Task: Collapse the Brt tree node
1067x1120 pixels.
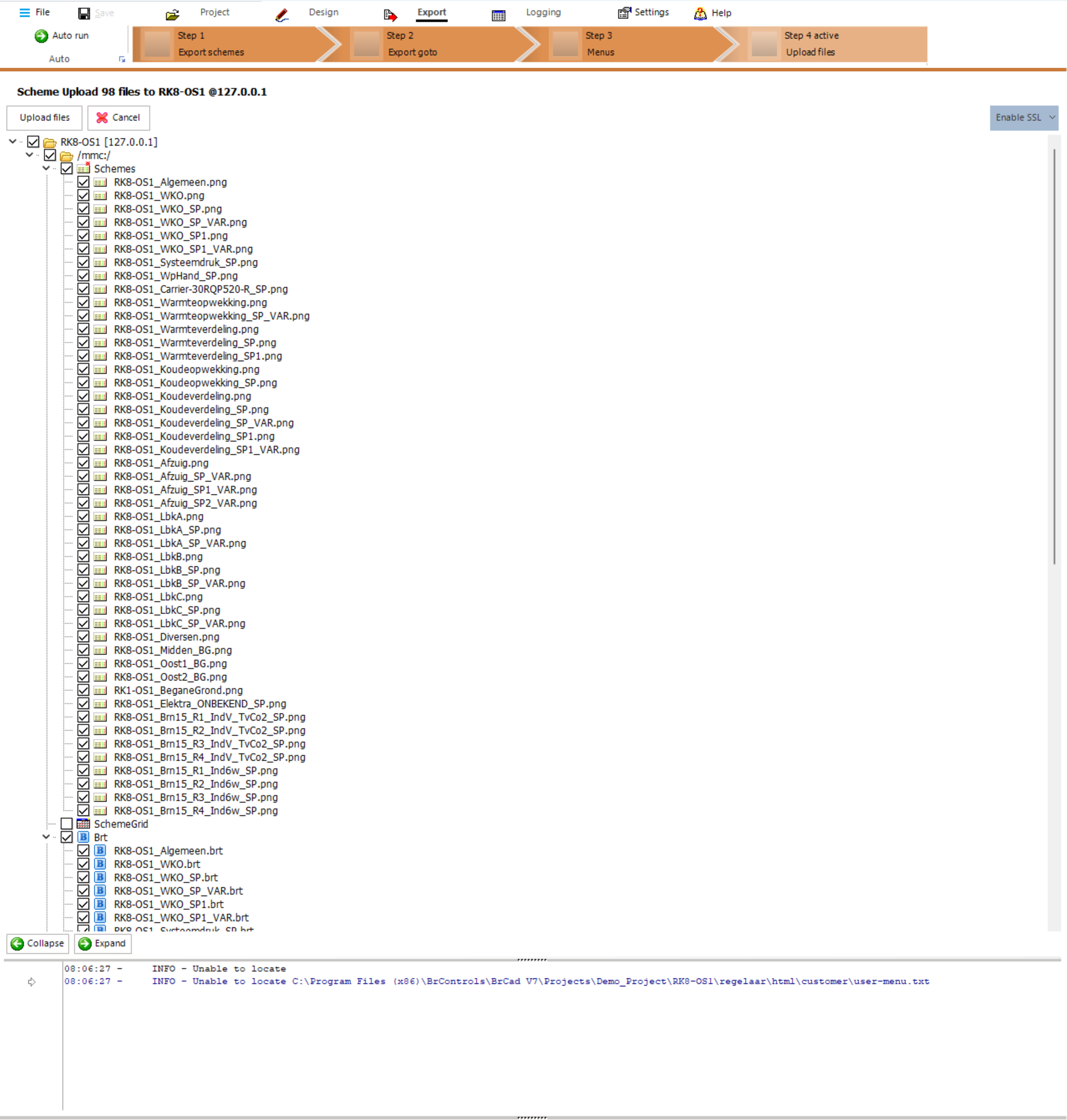Action: tap(46, 836)
